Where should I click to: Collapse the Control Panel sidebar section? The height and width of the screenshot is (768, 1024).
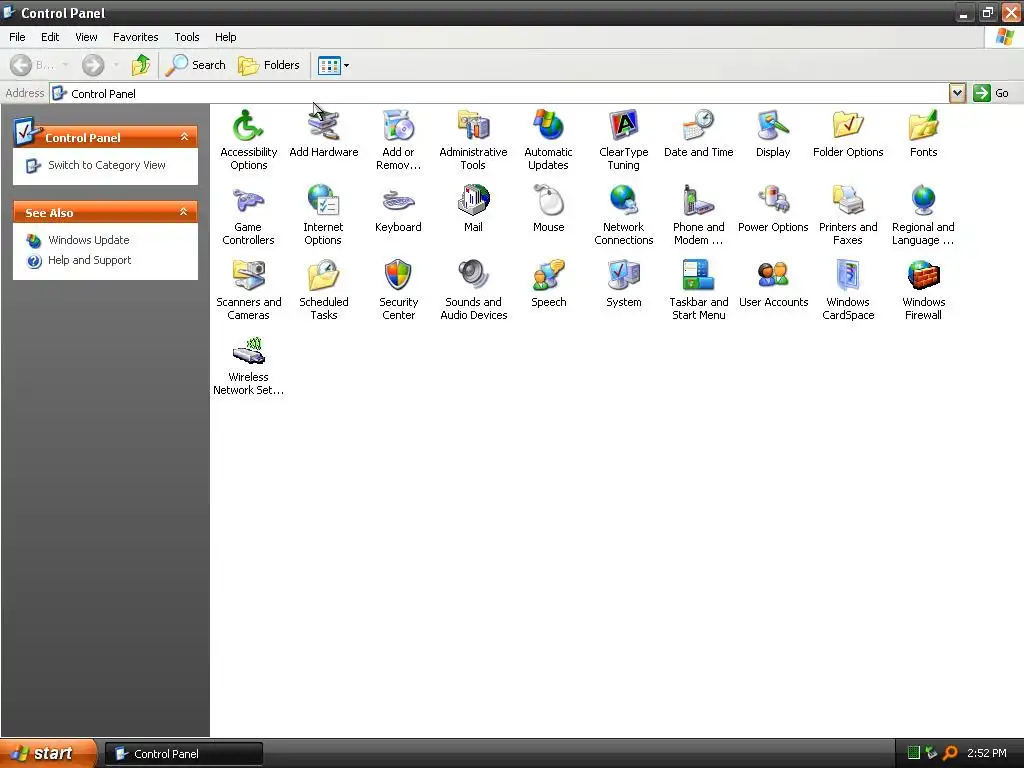pyautogui.click(x=184, y=136)
